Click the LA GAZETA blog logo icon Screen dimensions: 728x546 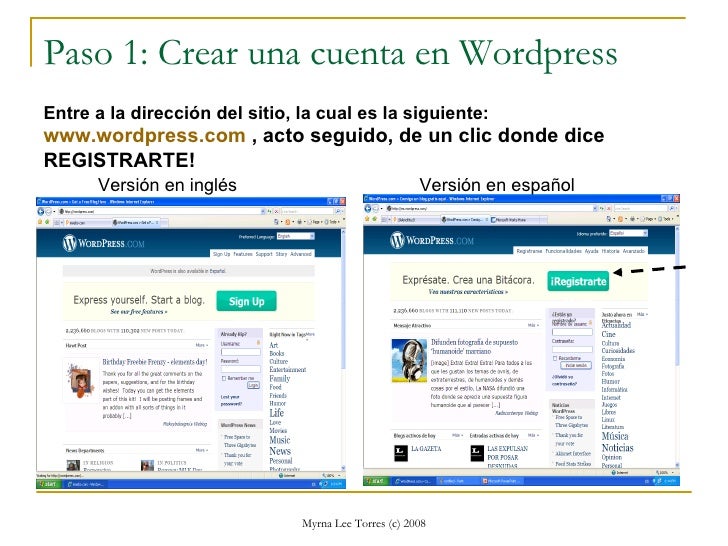click(401, 453)
